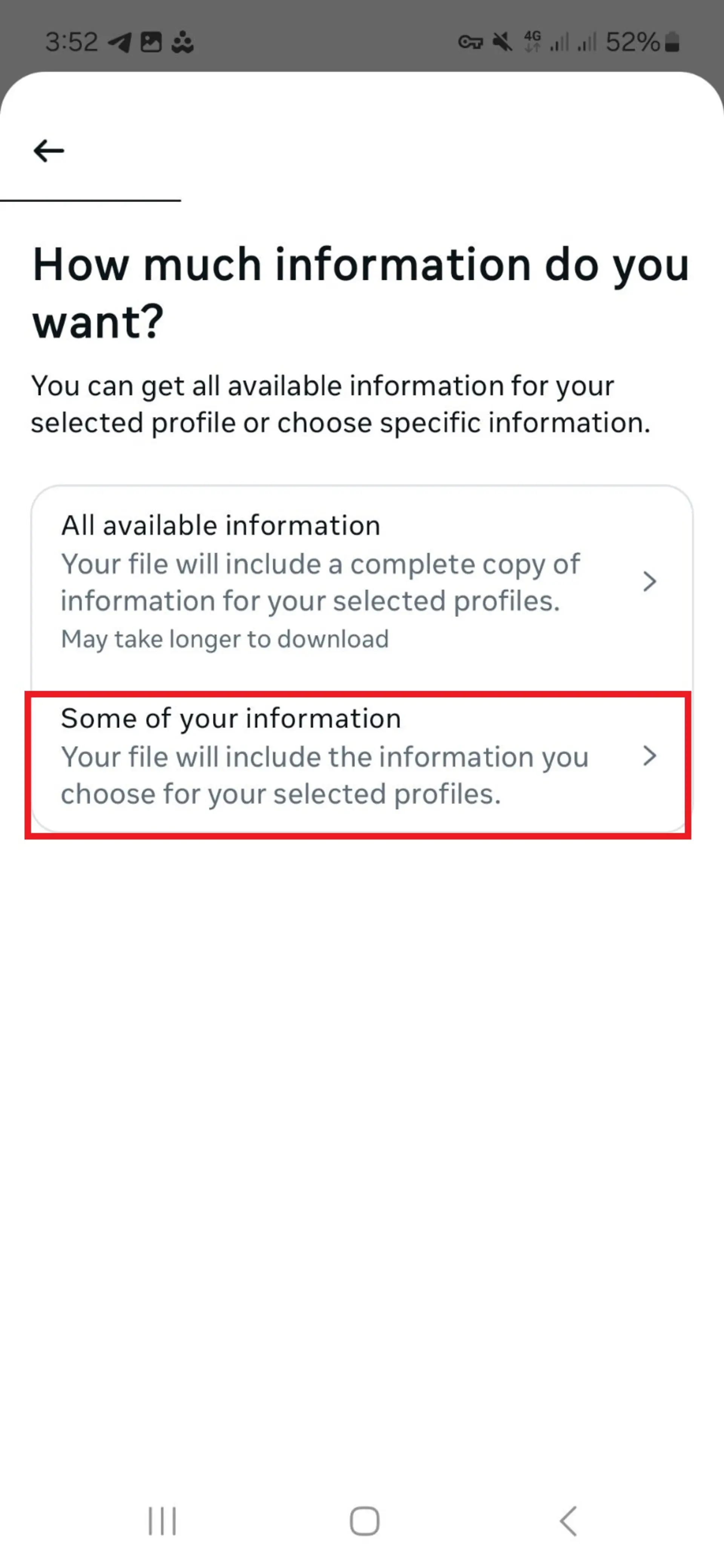This screenshot has height=1568, width=724.
Task: Tap the gallery image notification icon
Action: (x=151, y=42)
